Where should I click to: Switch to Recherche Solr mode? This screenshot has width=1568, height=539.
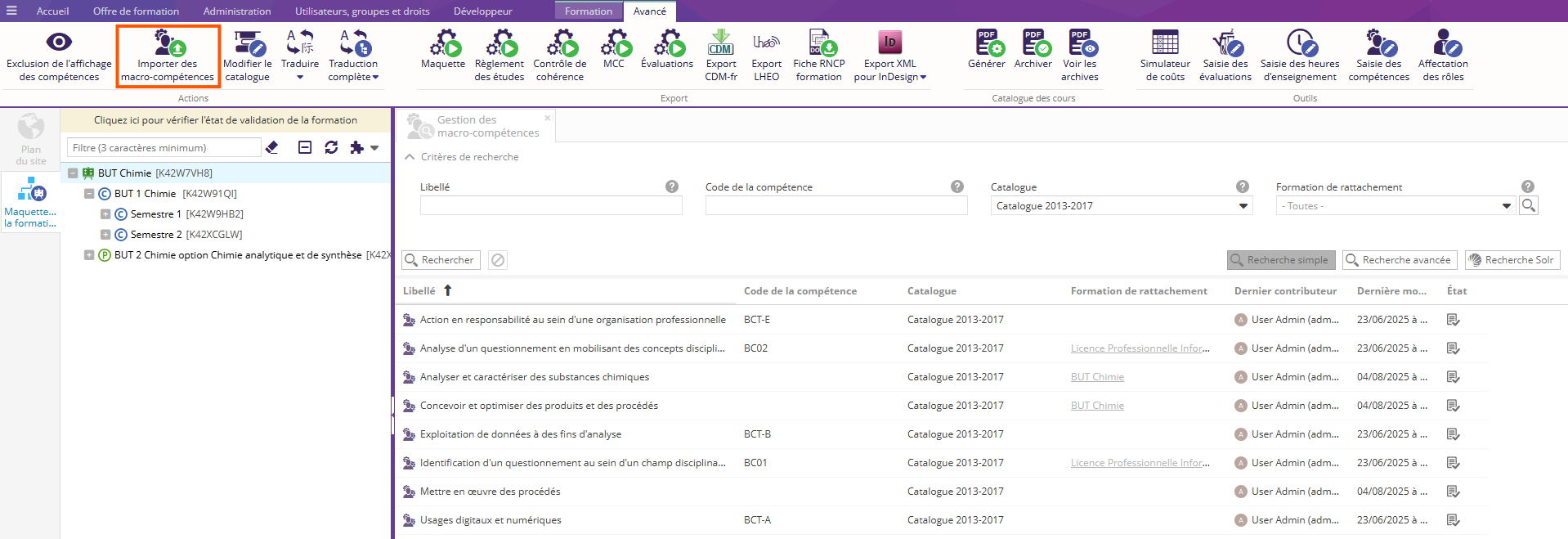coord(1512,260)
